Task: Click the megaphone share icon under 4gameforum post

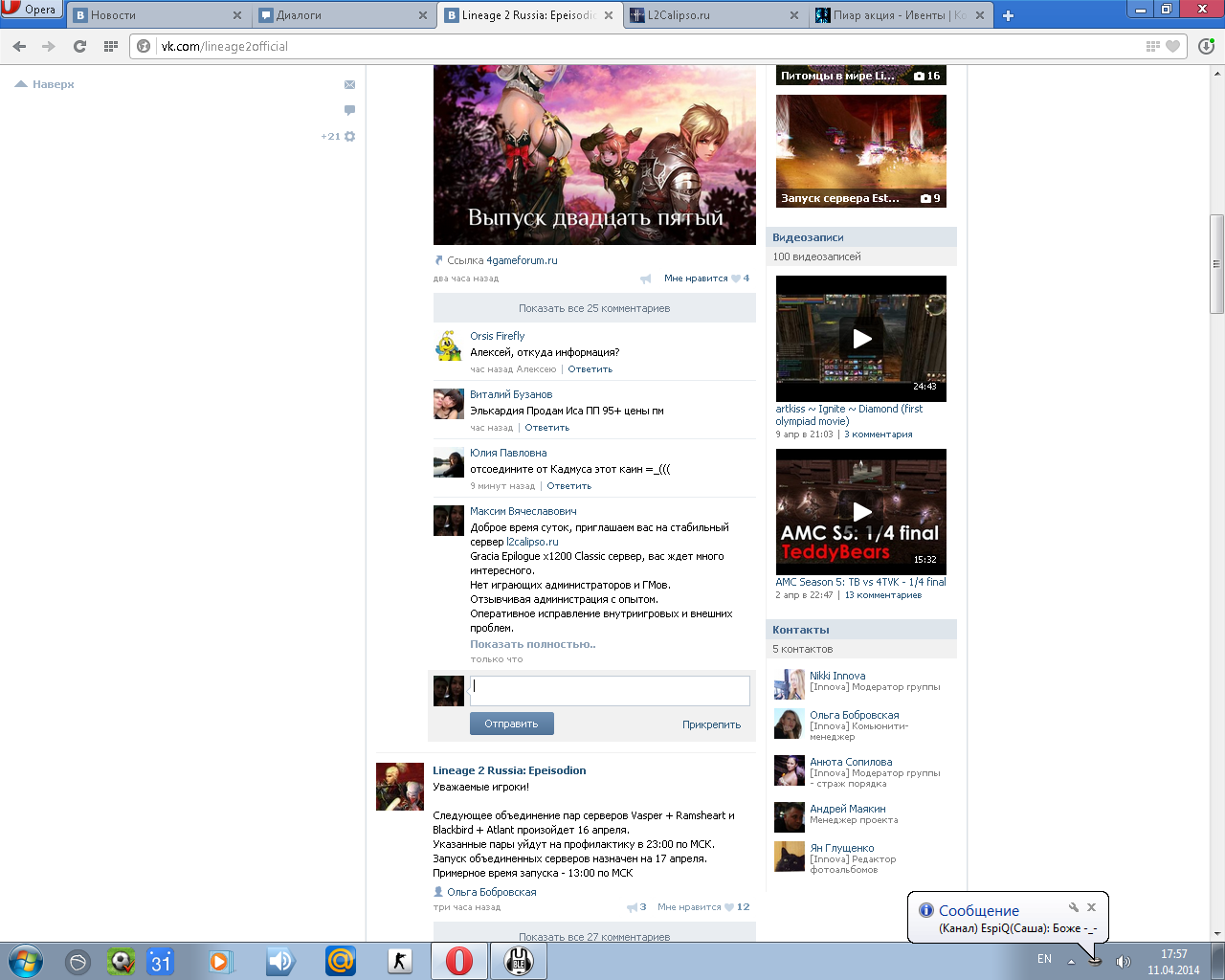Action: [x=645, y=278]
